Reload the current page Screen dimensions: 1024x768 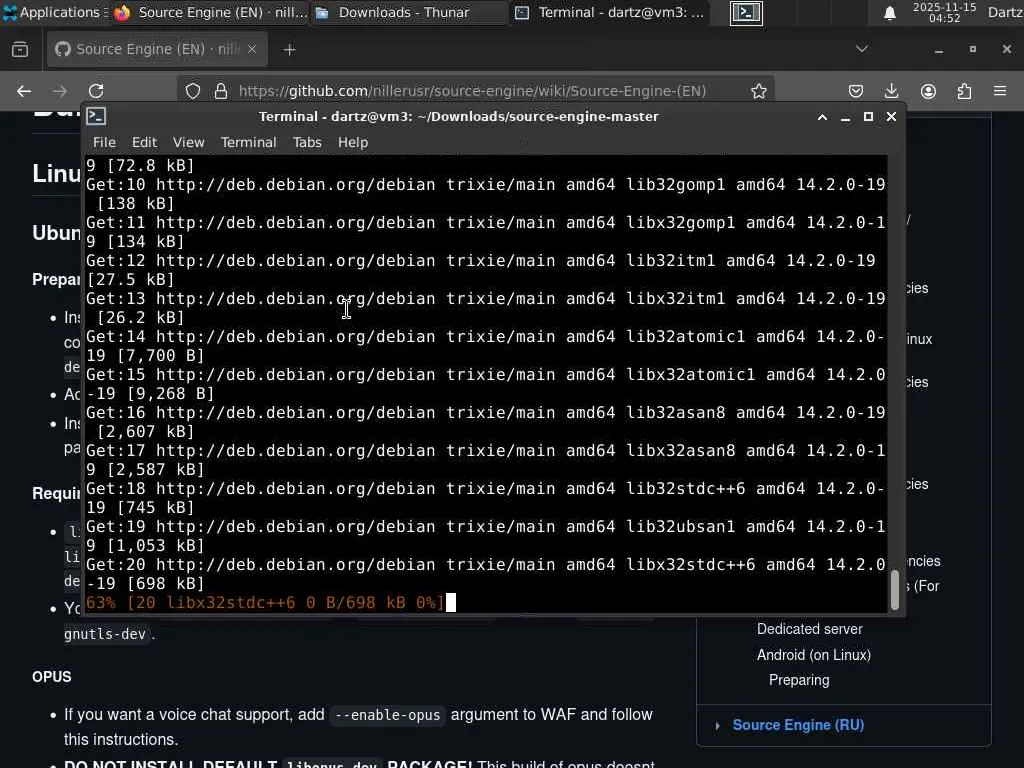[x=96, y=91]
